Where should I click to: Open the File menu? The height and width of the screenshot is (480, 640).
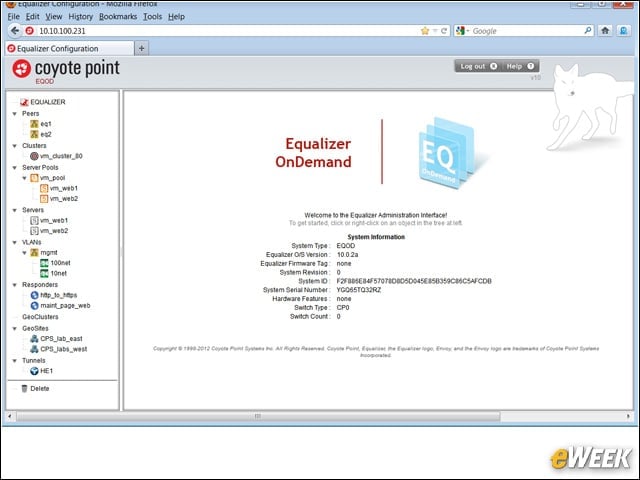pos(13,17)
